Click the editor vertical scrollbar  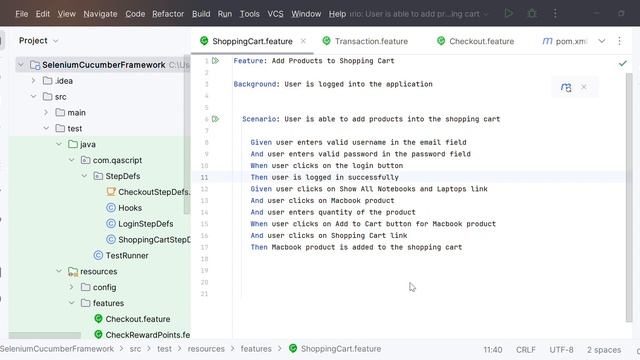click(x=629, y=198)
